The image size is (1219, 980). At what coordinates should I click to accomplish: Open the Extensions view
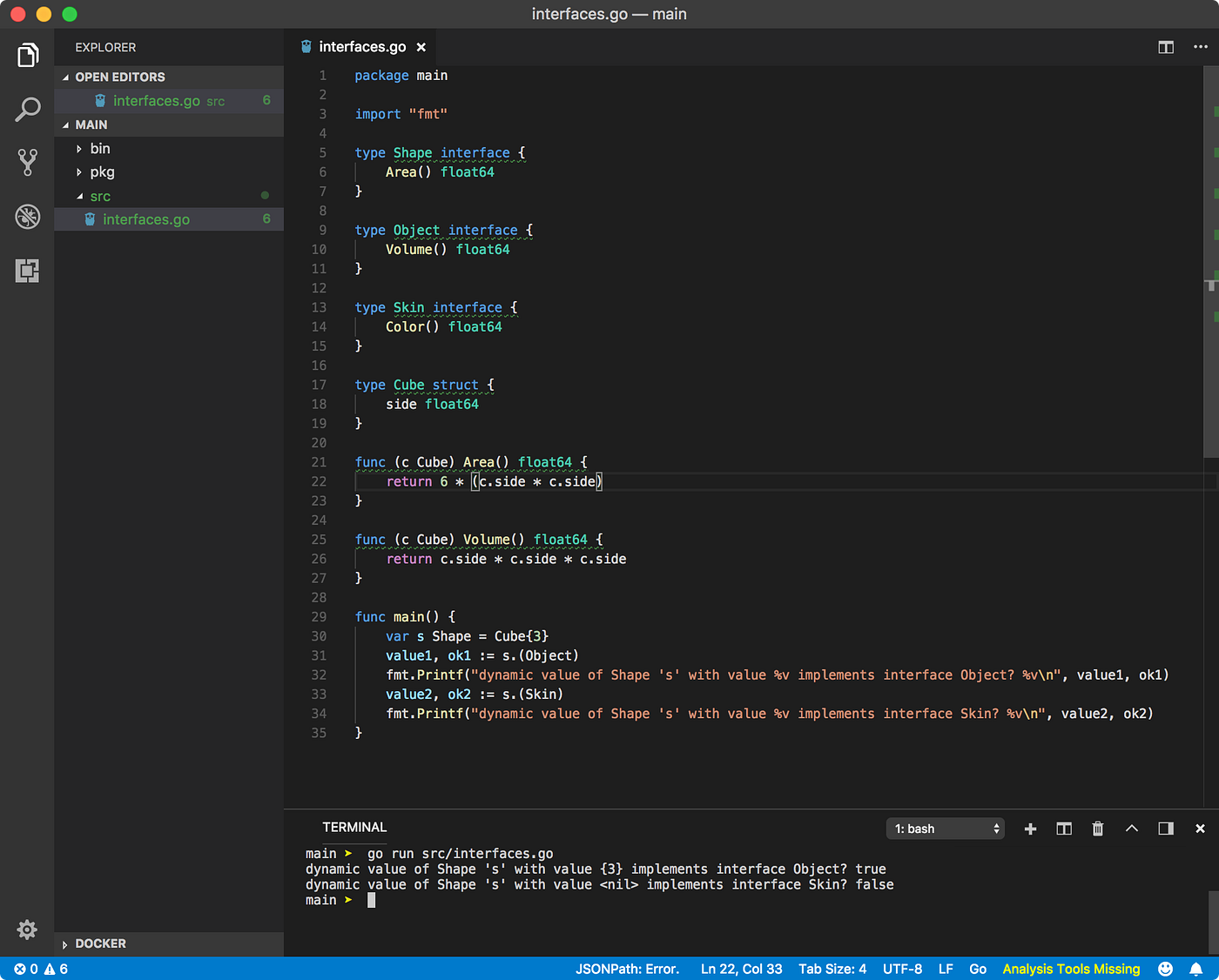tap(28, 271)
